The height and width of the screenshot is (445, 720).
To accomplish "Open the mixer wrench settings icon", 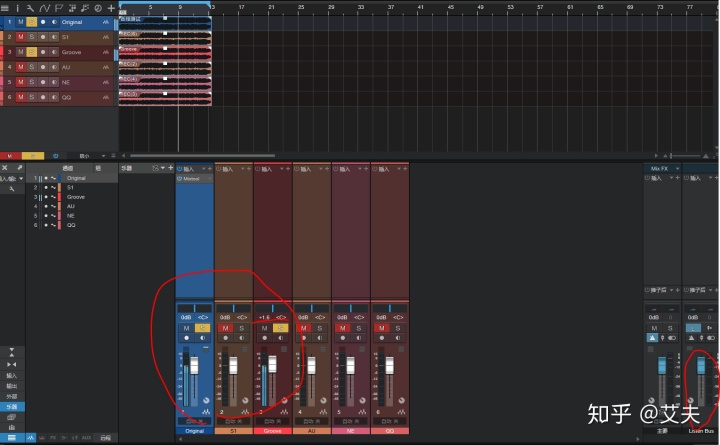I will (x=11, y=188).
